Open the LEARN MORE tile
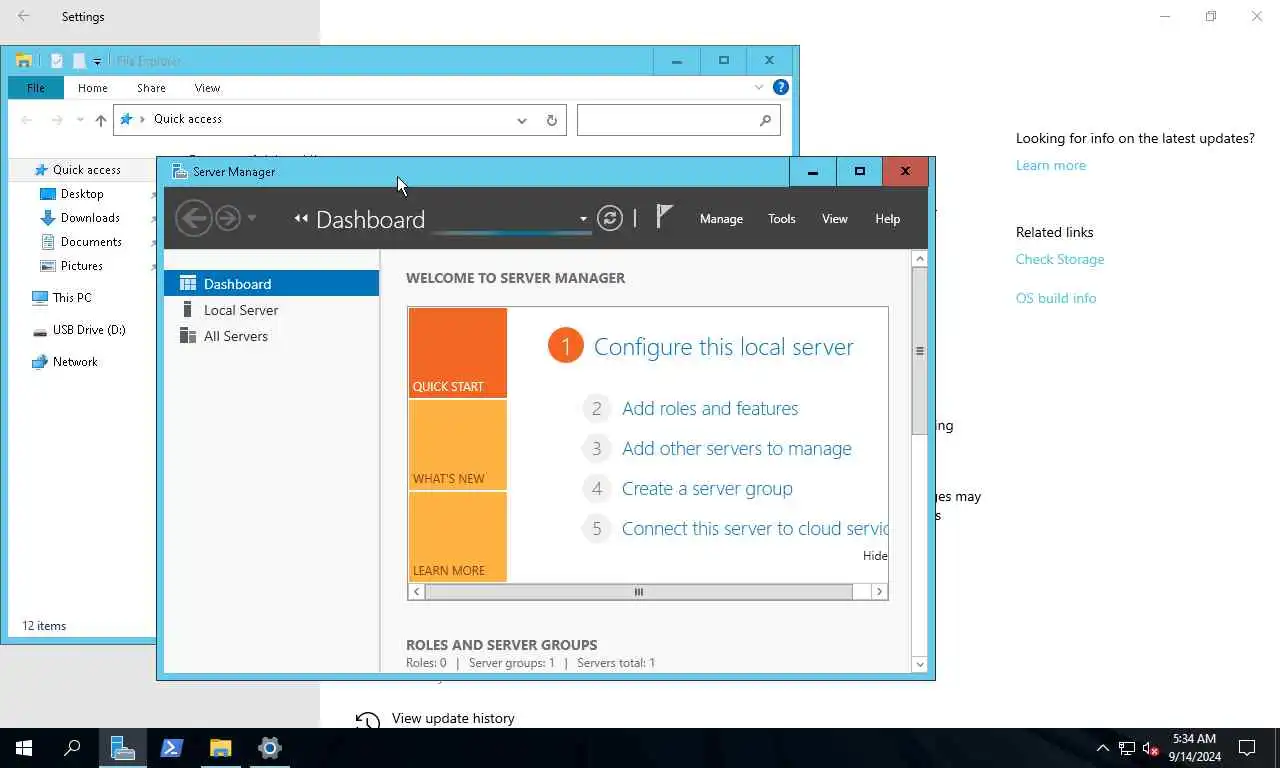Screen dimensions: 1280x768 (457, 537)
